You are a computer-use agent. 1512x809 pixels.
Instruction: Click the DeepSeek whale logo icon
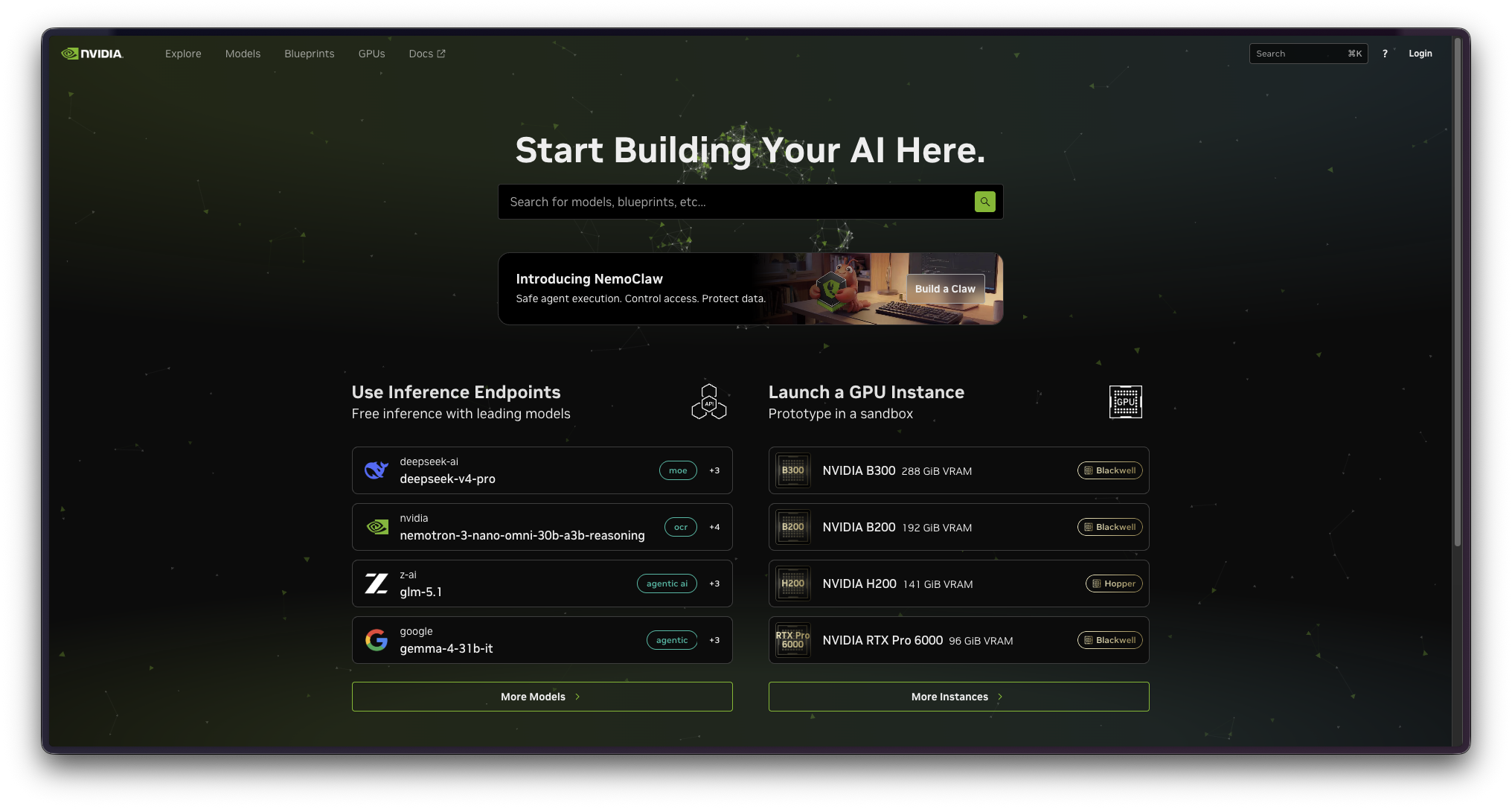click(x=377, y=470)
